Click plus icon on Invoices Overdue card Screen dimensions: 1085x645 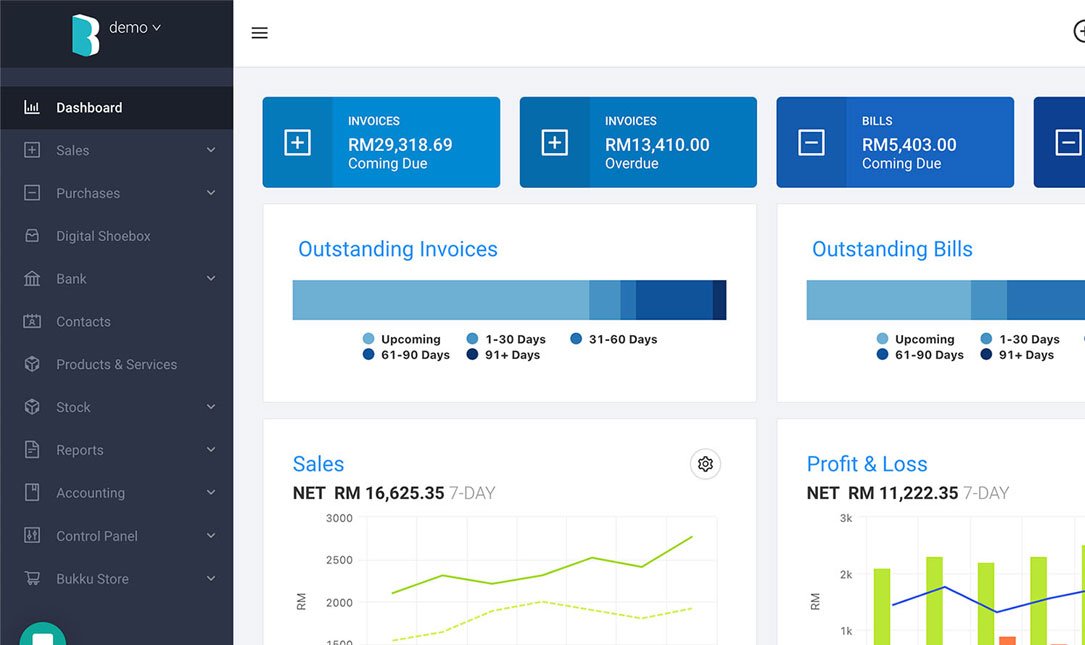[554, 143]
